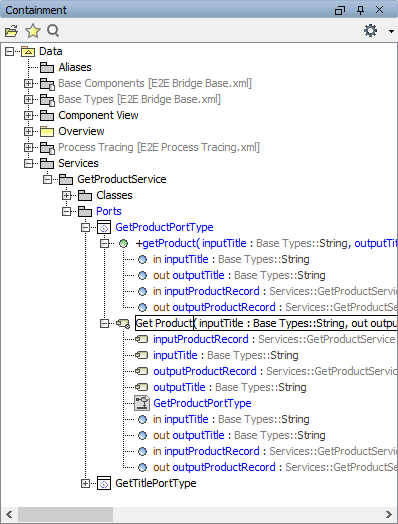The width and height of the screenshot is (398, 524).
Task: Click the green getProduct operation icon
Action: click(123, 243)
